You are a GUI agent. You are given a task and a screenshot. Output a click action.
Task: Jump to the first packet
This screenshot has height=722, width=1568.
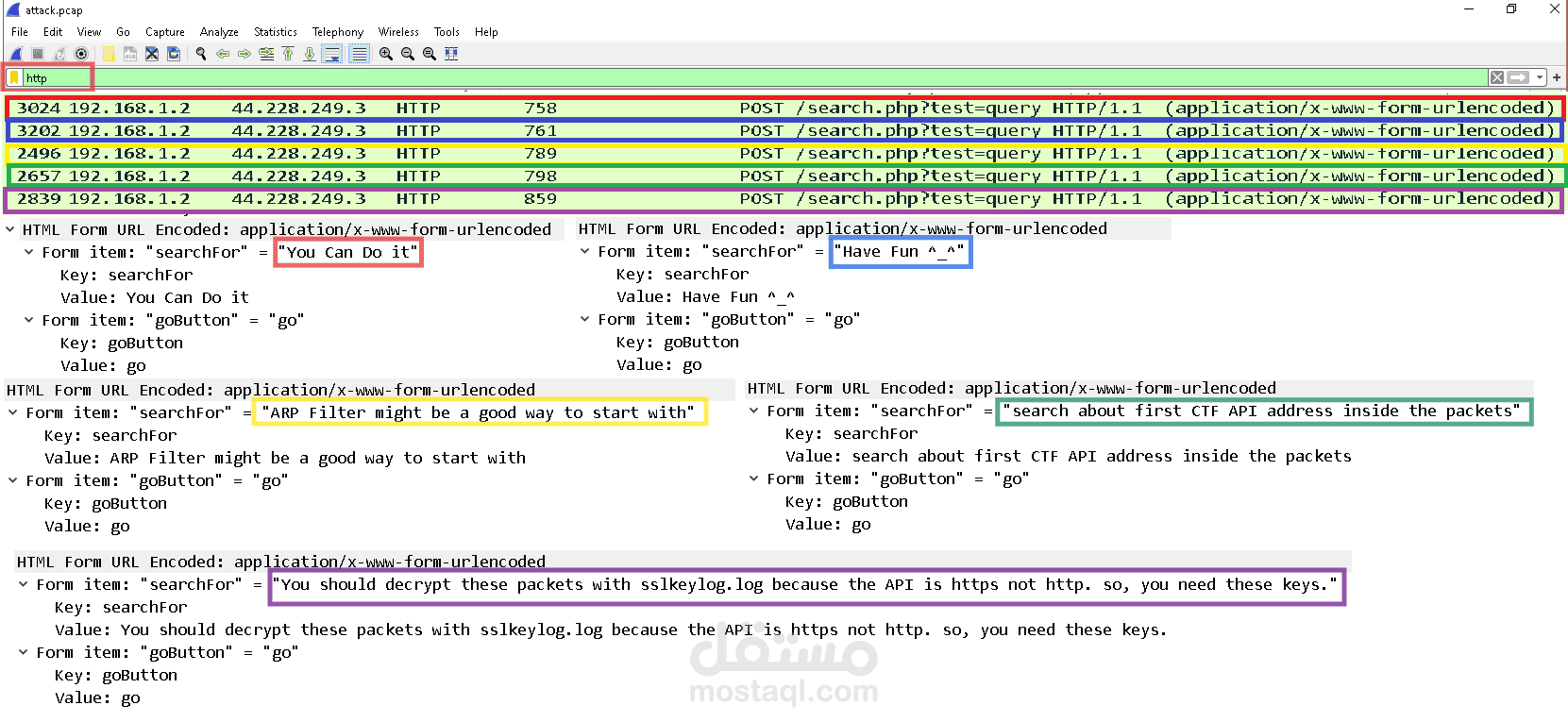pyautogui.click(x=288, y=54)
